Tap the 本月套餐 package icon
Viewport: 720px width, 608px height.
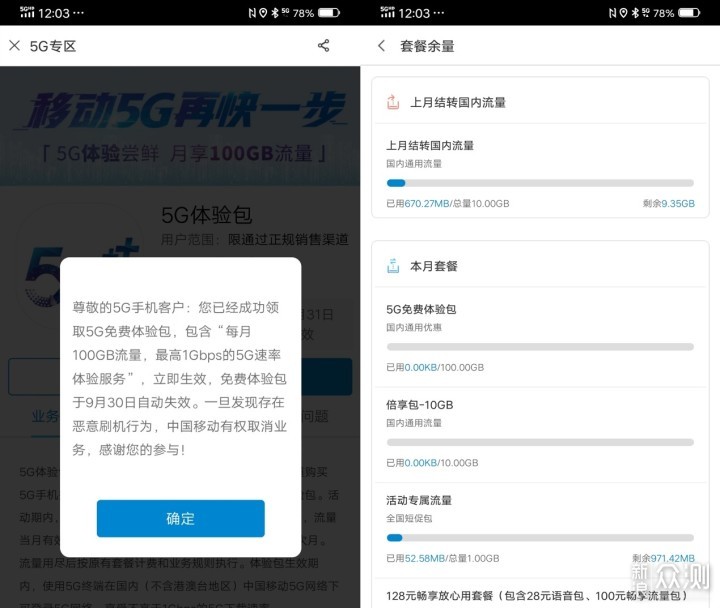click(393, 267)
